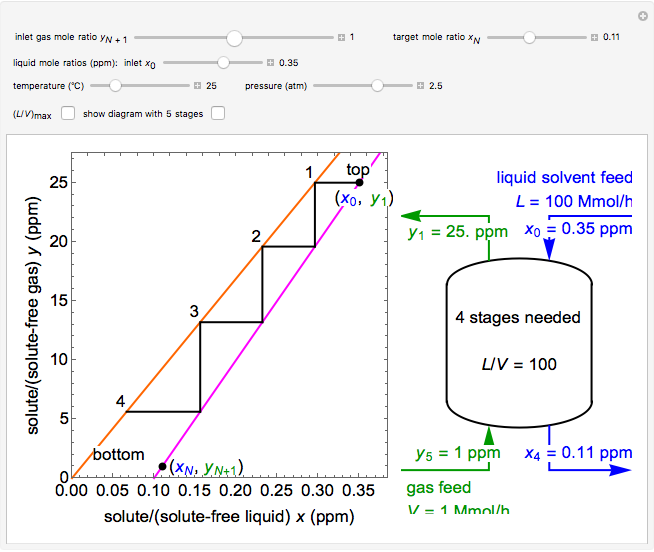Click the inlet gas mole ratio slider thumb
Screen dimensions: 654x552
(234, 38)
